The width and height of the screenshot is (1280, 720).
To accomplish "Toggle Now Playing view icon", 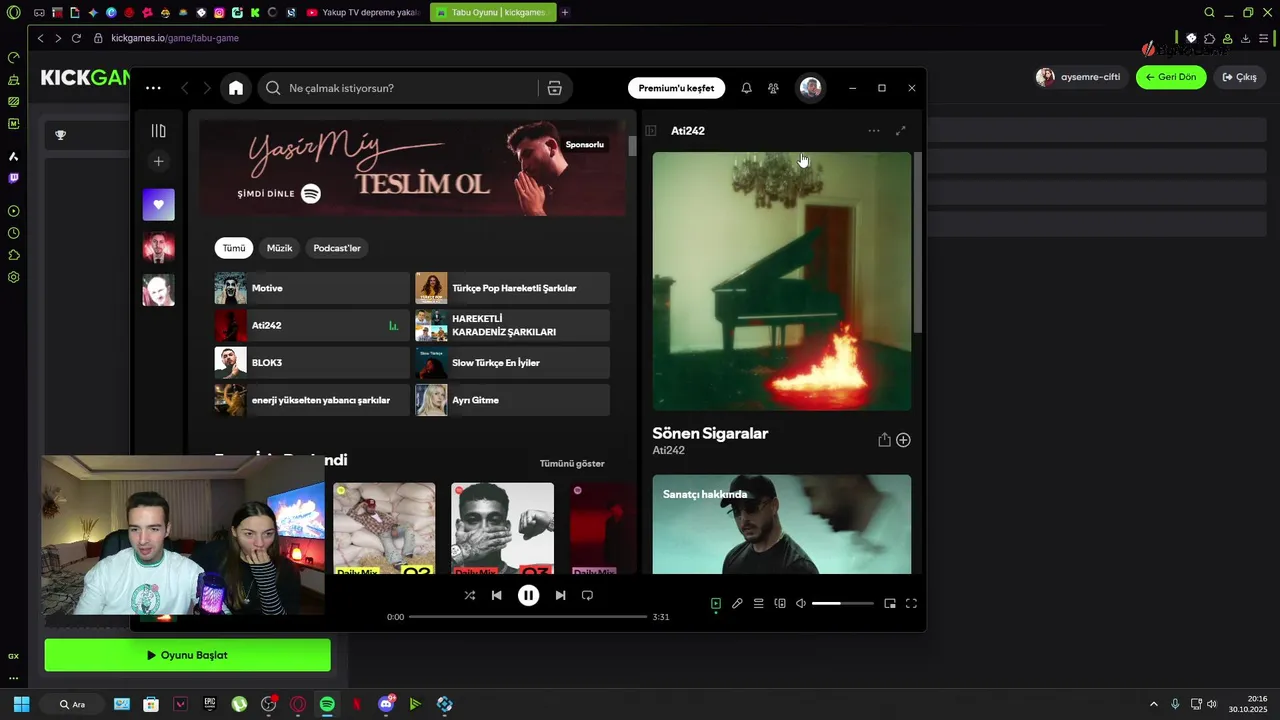I will click(716, 603).
